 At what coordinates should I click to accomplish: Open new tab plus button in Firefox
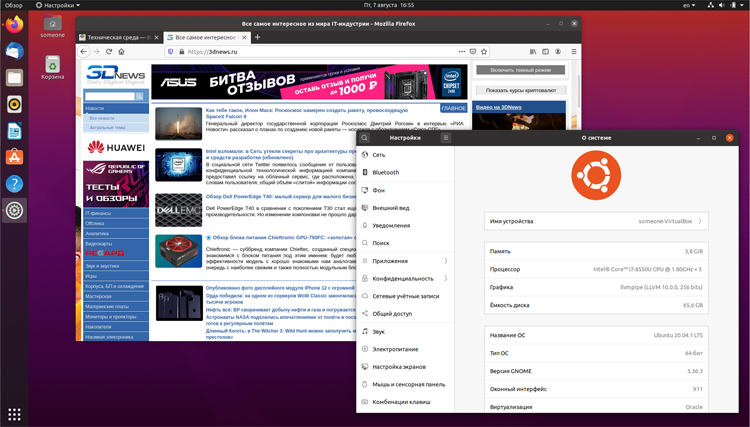(x=257, y=37)
